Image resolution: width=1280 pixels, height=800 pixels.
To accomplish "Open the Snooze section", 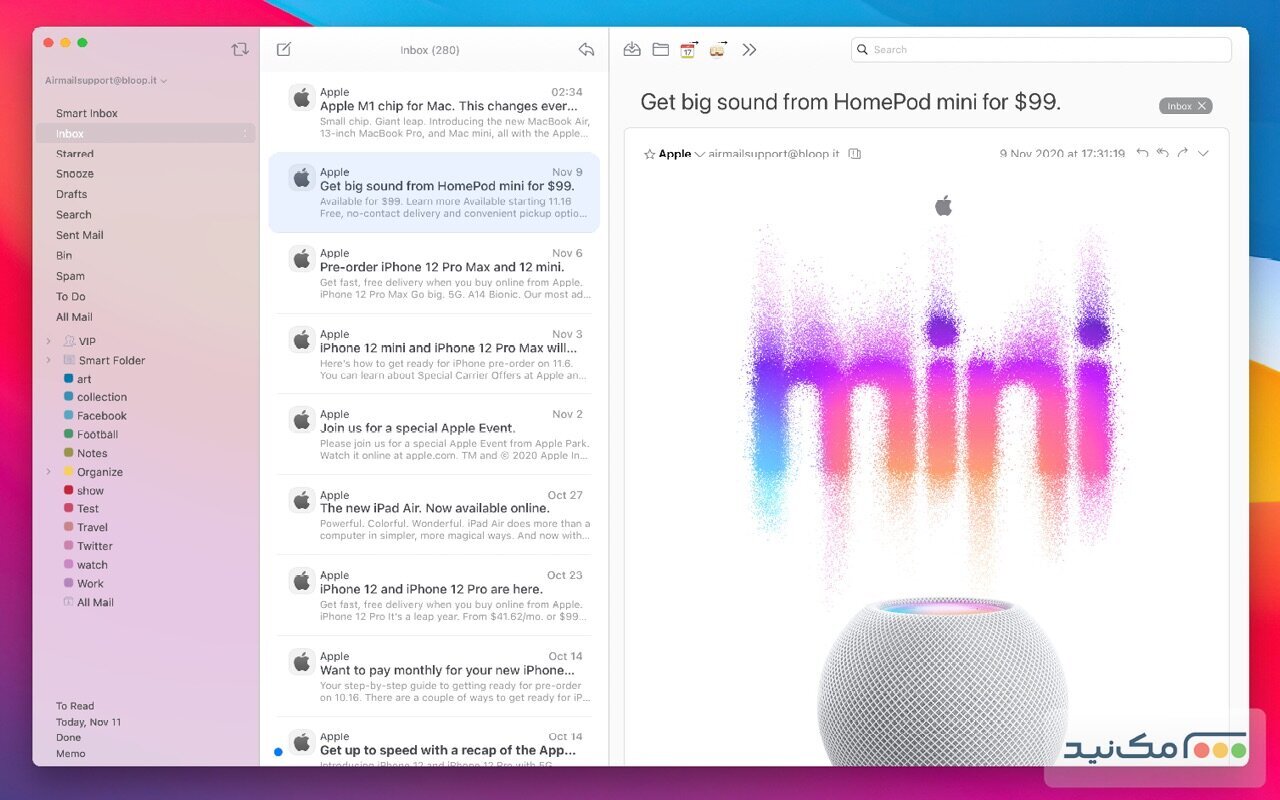I will click(x=76, y=174).
